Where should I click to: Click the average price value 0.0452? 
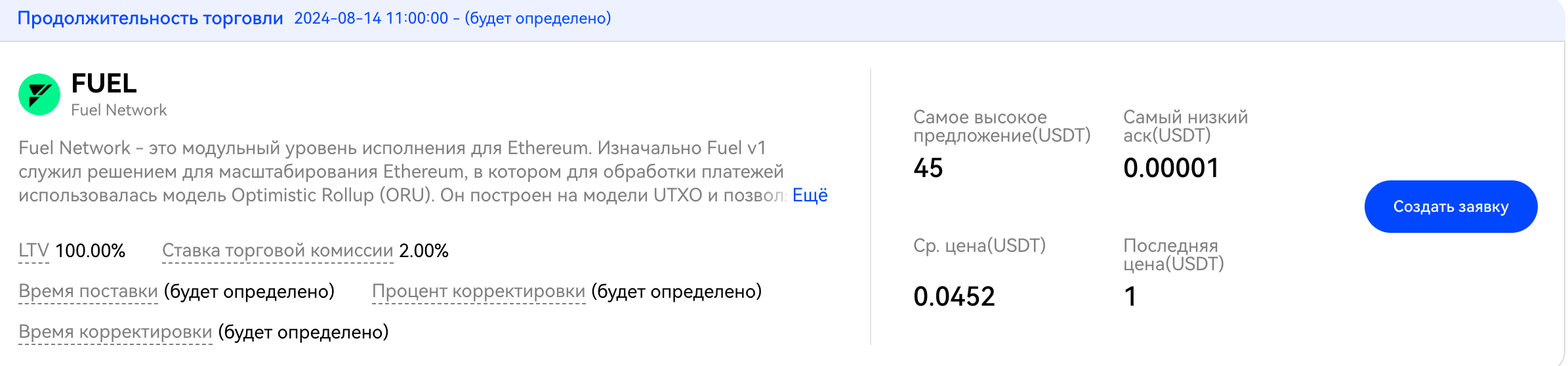click(954, 297)
